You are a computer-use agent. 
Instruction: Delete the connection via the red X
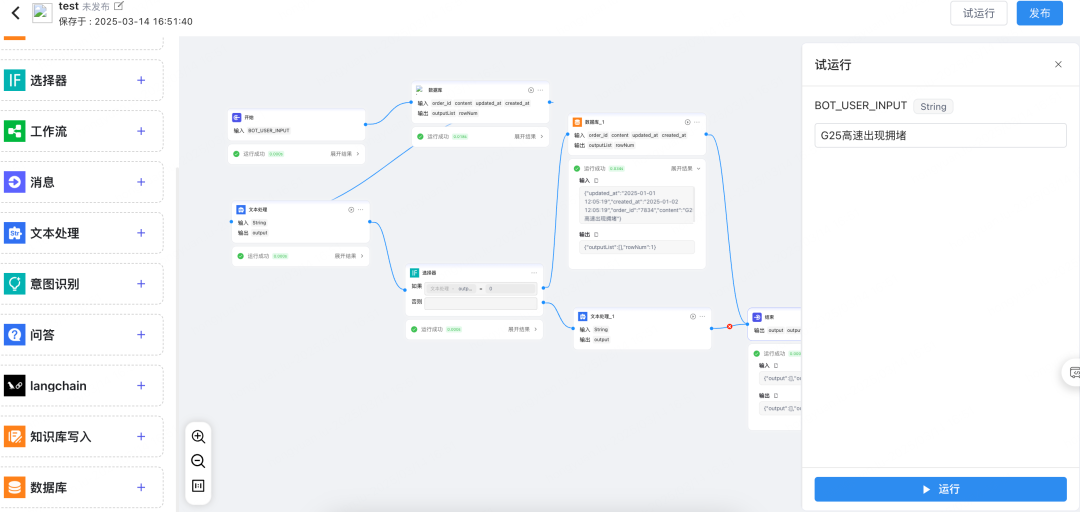tap(729, 327)
